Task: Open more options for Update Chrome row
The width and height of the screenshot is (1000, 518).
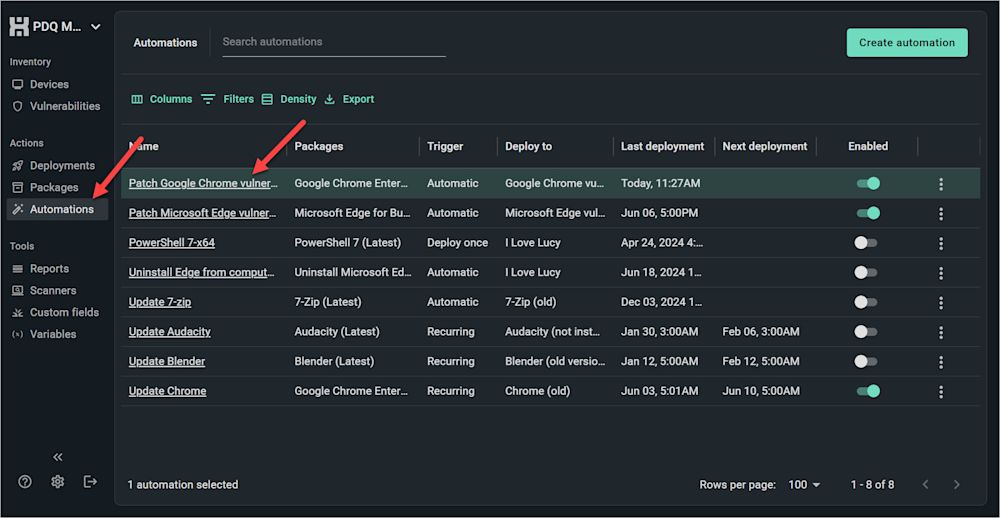Action: [x=941, y=392]
